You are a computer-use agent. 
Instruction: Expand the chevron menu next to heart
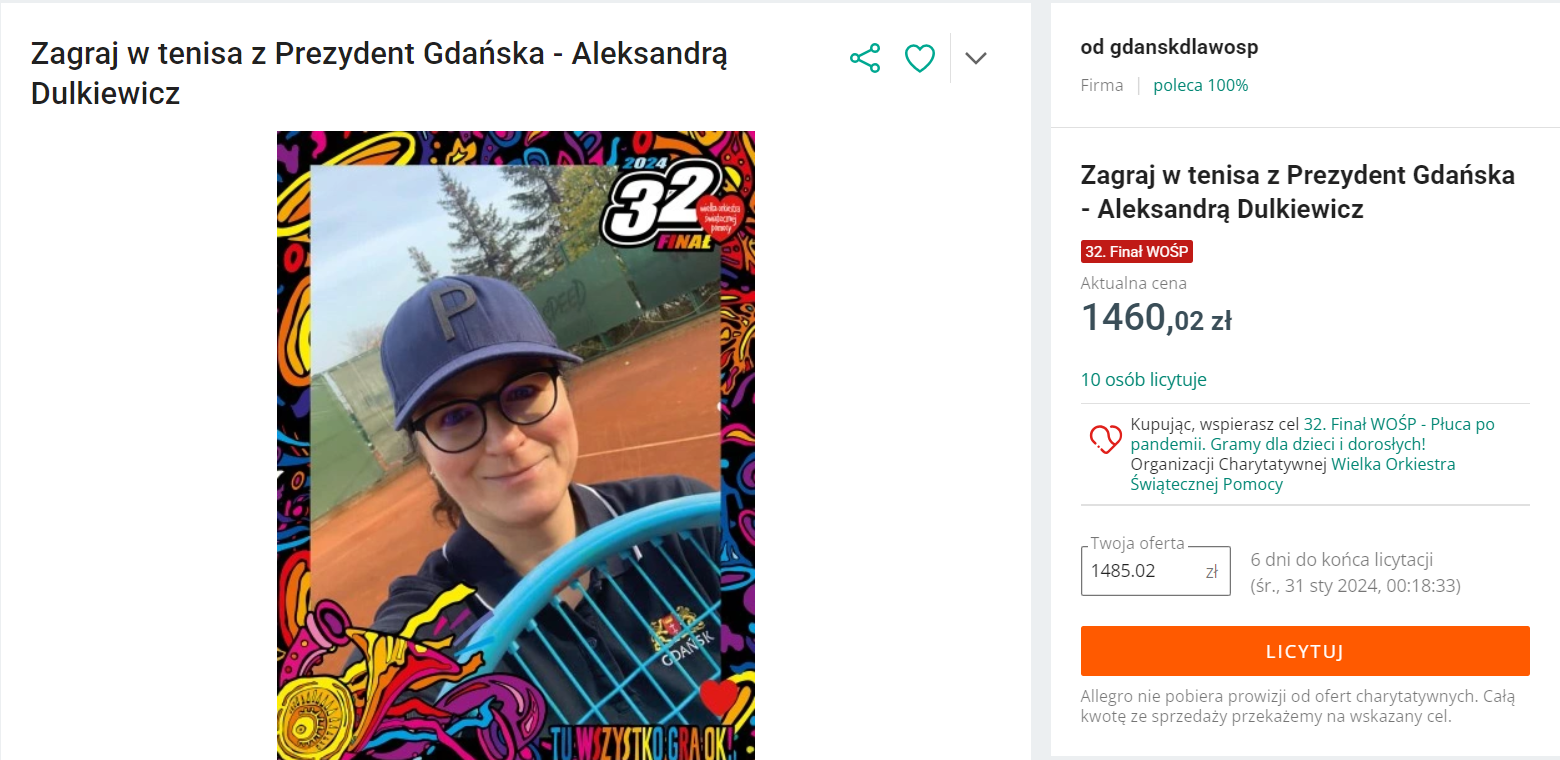pos(976,58)
